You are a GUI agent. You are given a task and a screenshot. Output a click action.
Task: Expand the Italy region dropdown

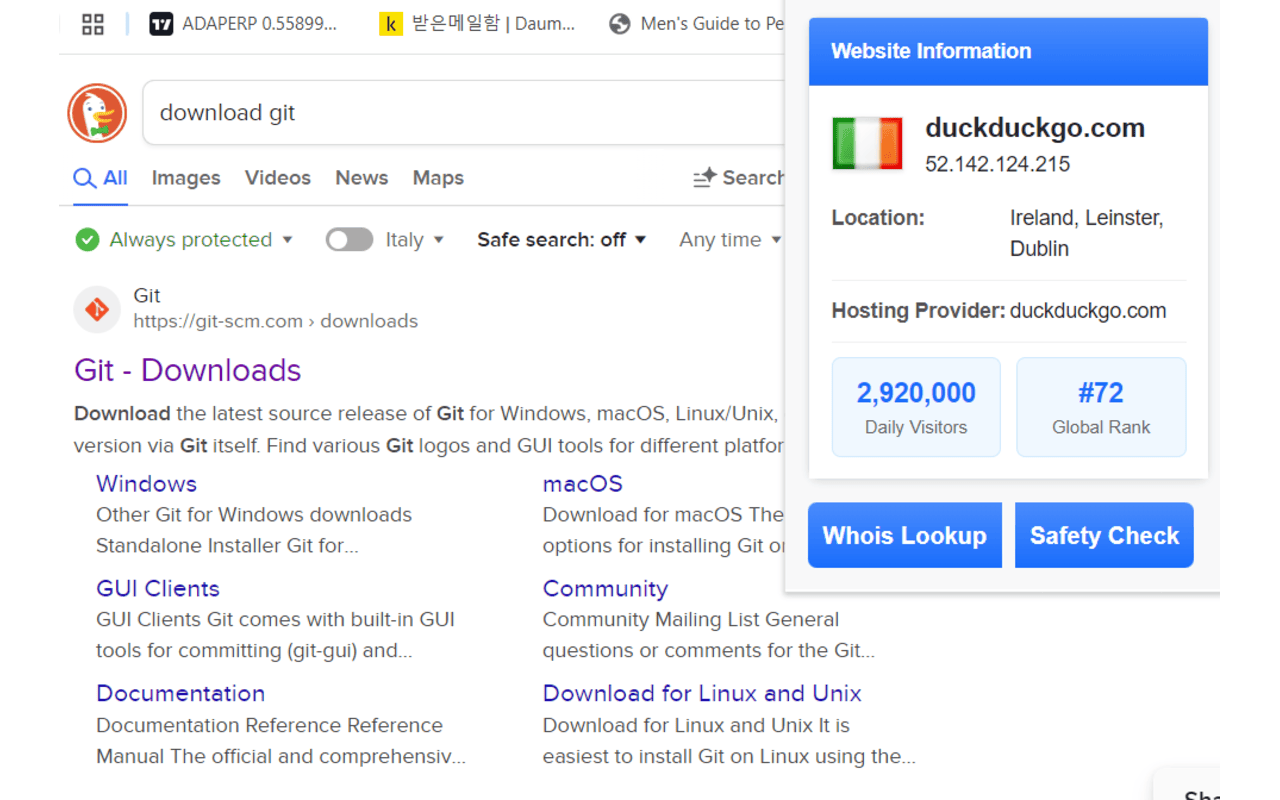(x=438, y=240)
